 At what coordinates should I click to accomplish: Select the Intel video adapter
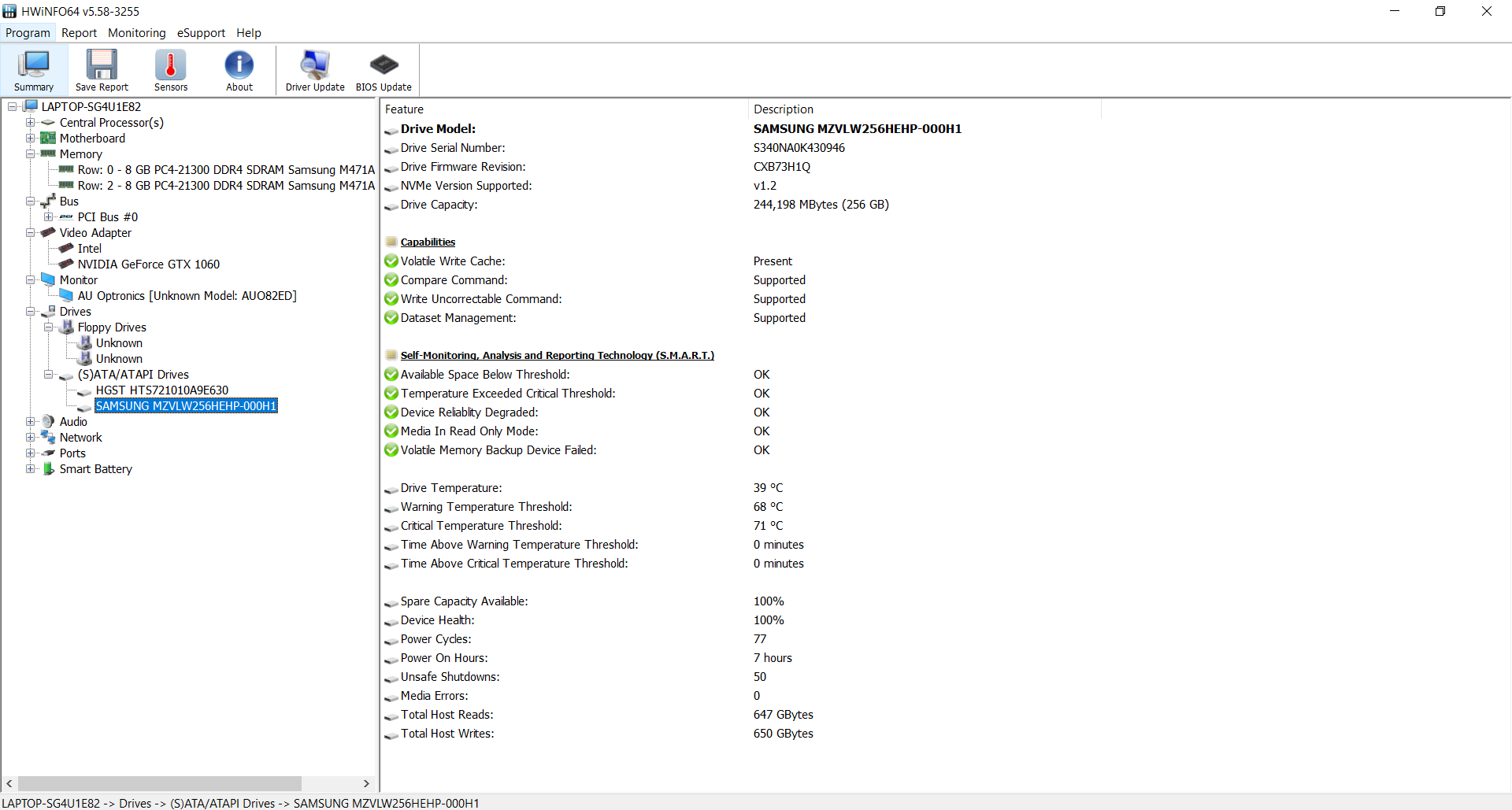click(90, 249)
